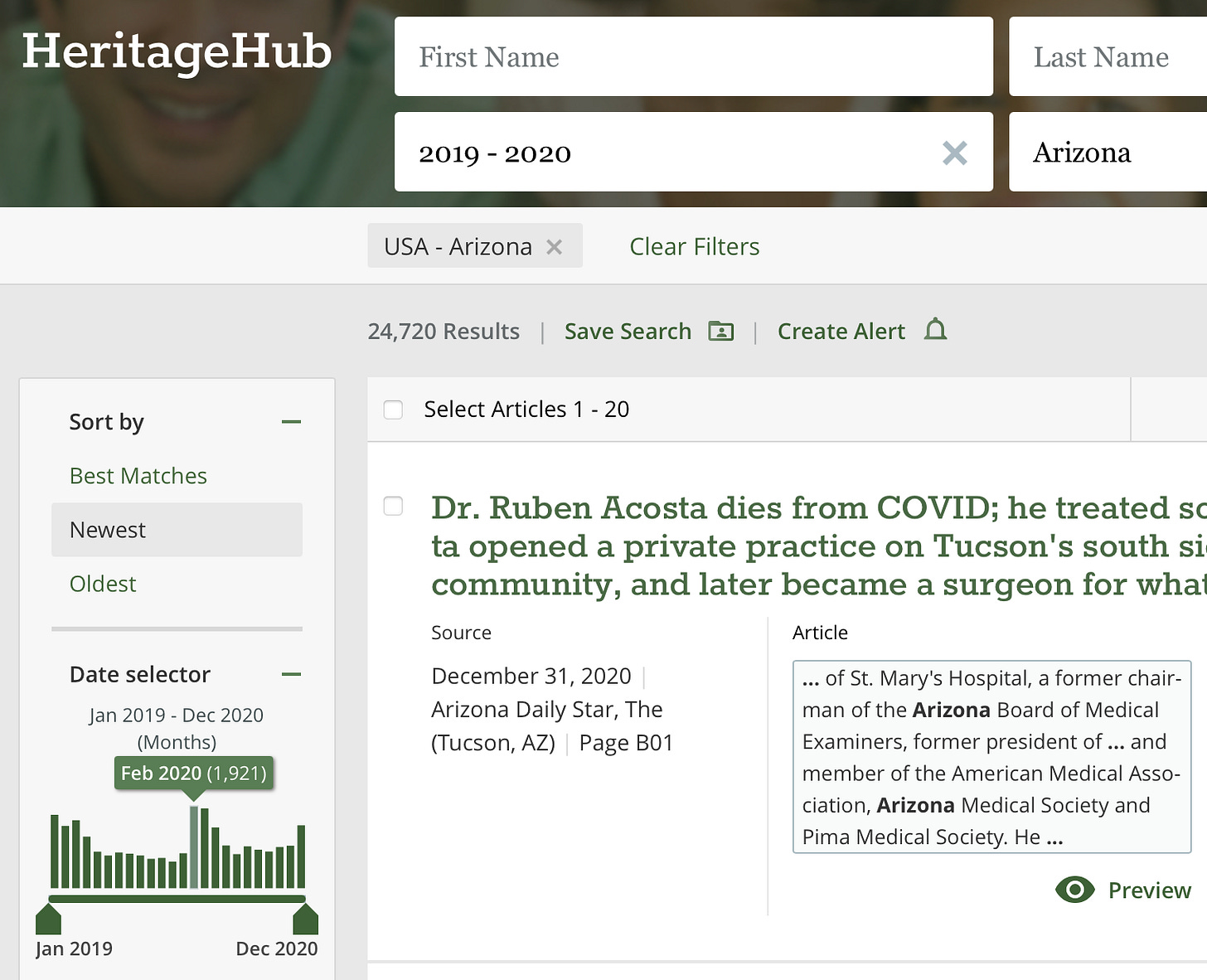The width and height of the screenshot is (1207, 980).
Task: Click the December 31, 2020 source date
Action: click(531, 676)
